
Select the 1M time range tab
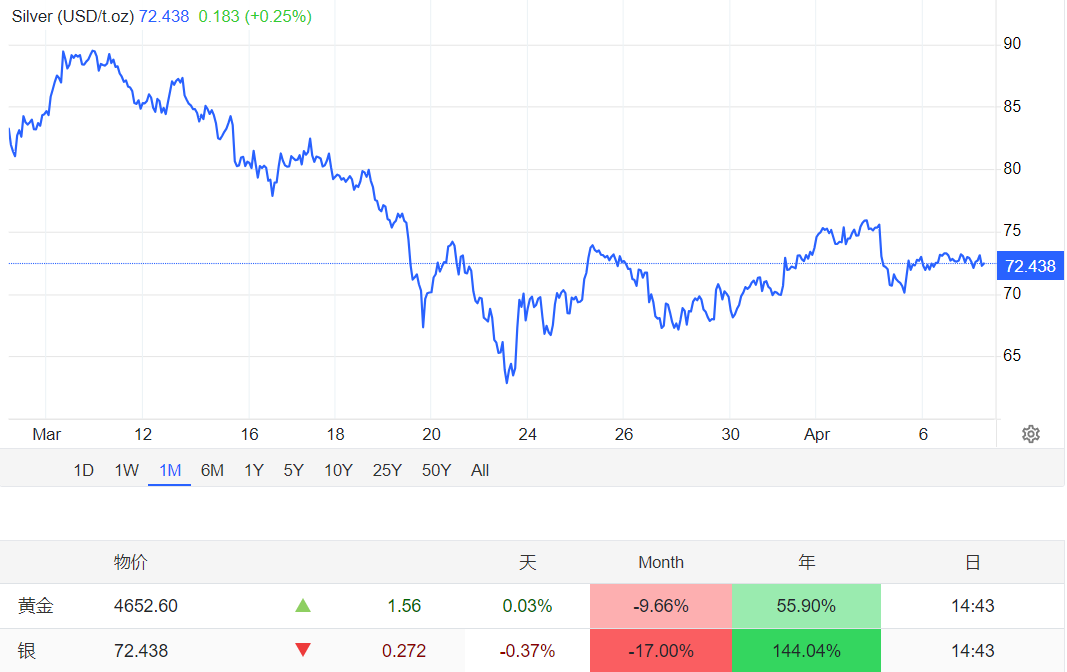pyautogui.click(x=169, y=470)
